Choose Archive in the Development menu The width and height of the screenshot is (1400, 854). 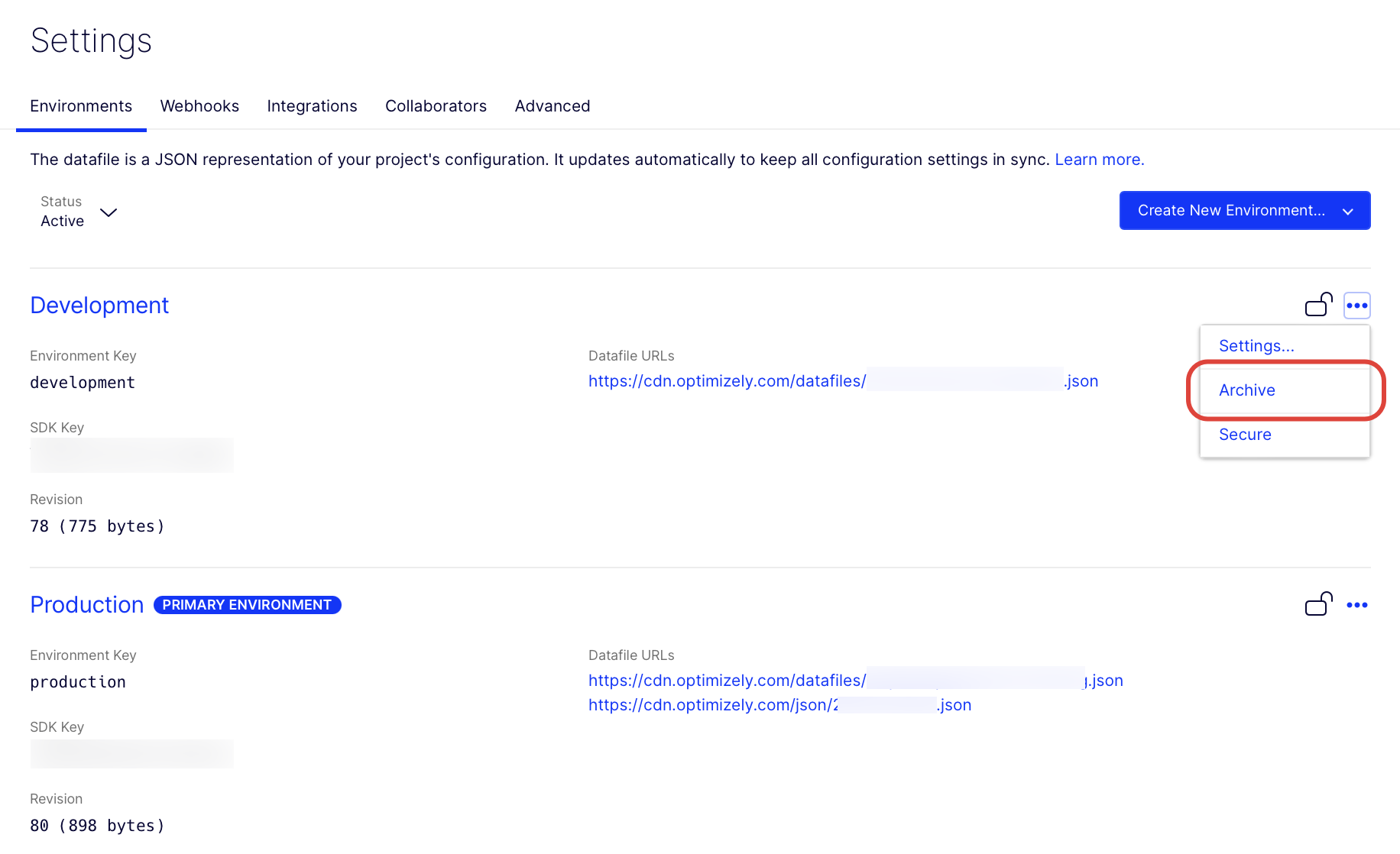click(1246, 390)
